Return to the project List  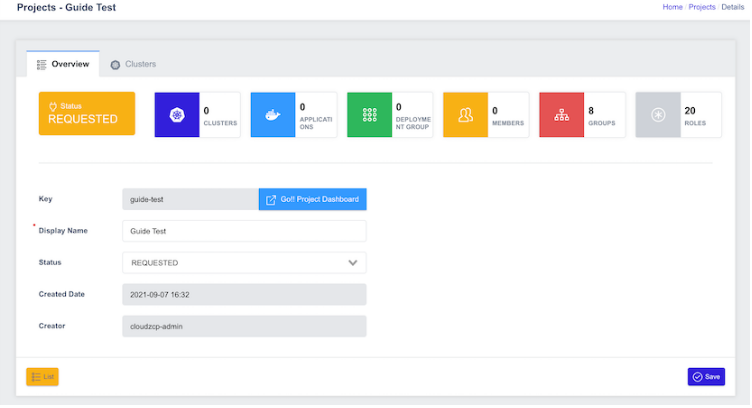click(42, 377)
